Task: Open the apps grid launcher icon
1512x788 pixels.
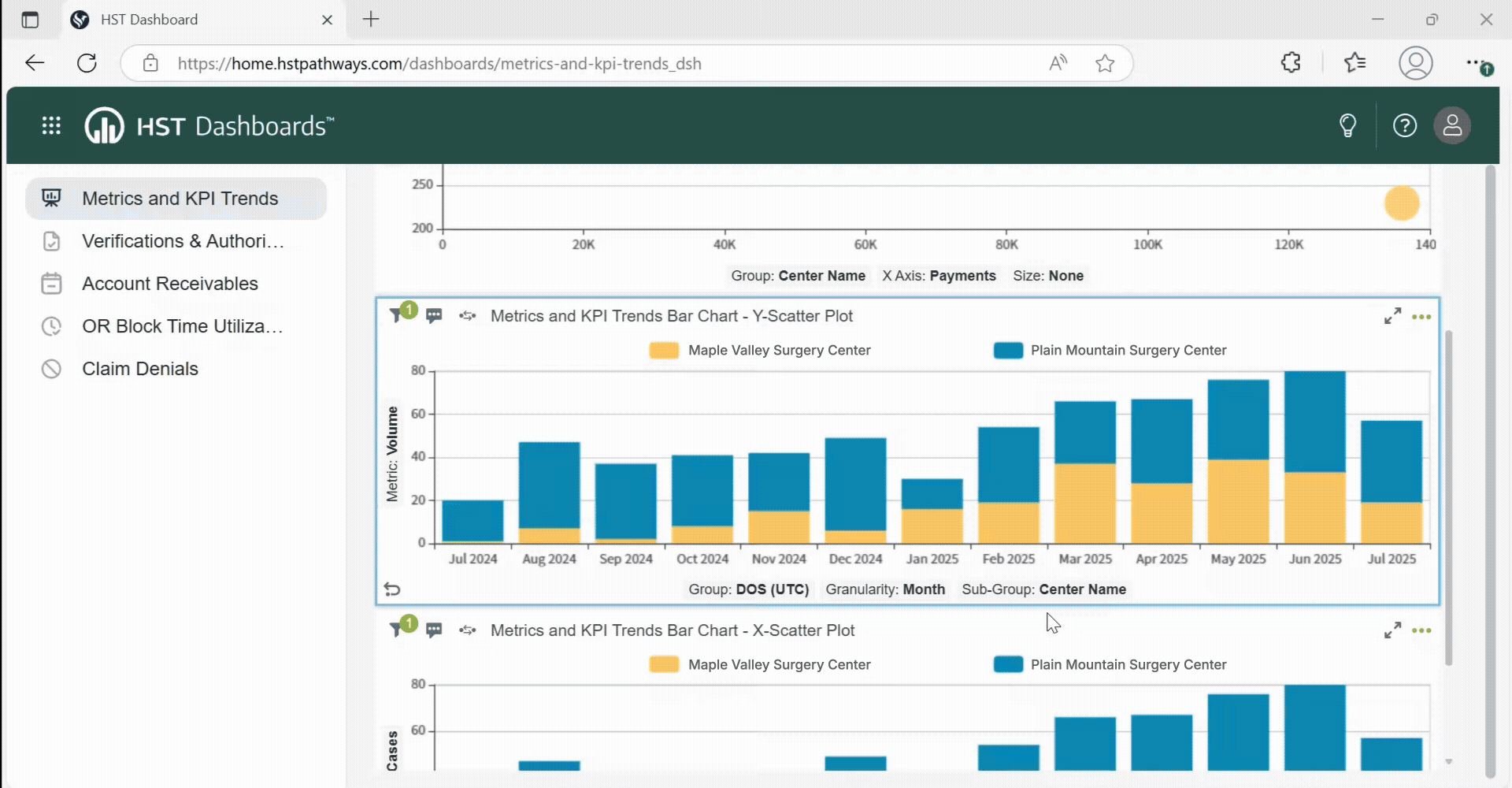Action: coord(51,125)
